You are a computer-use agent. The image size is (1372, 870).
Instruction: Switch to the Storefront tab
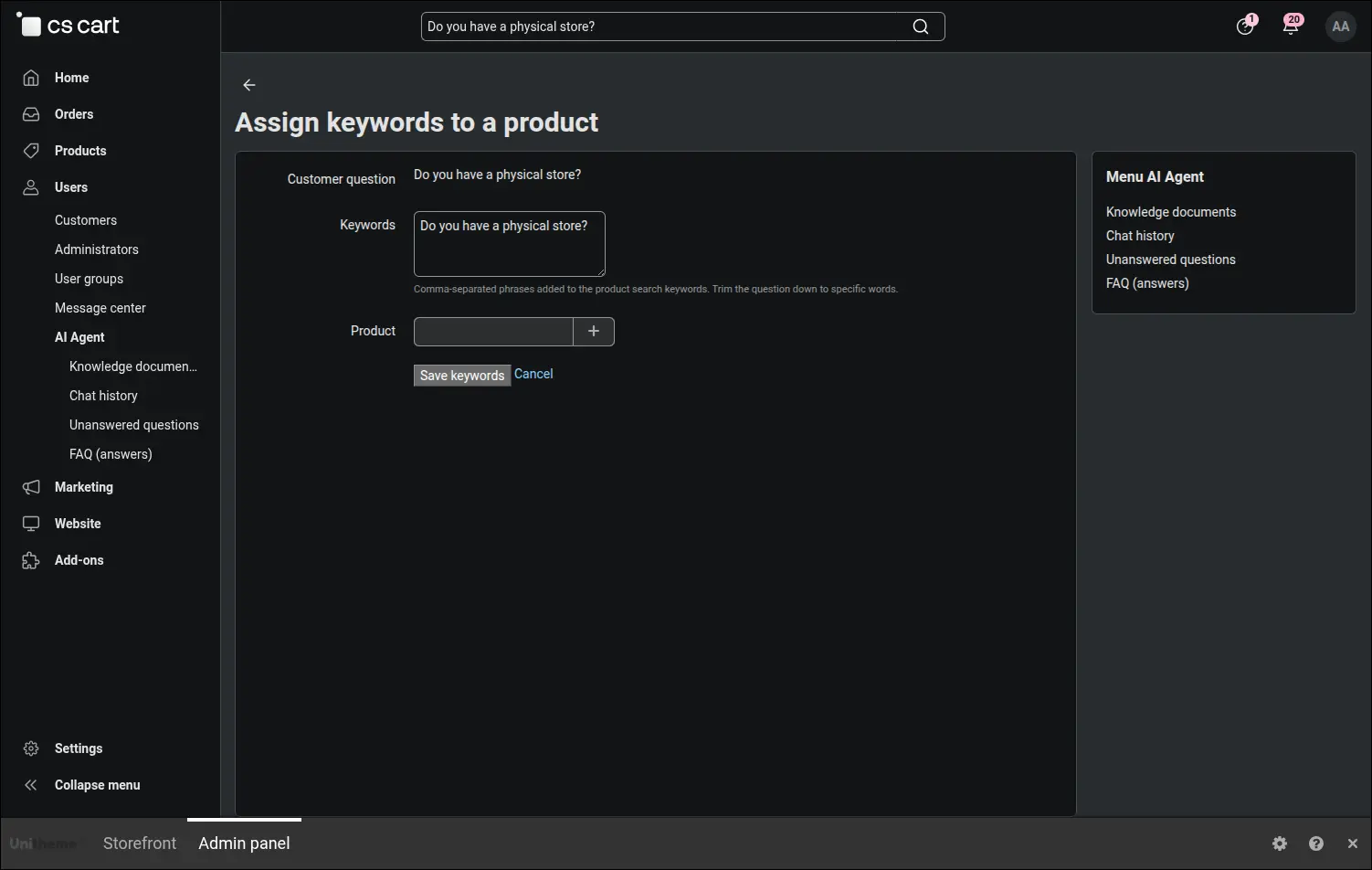point(140,843)
